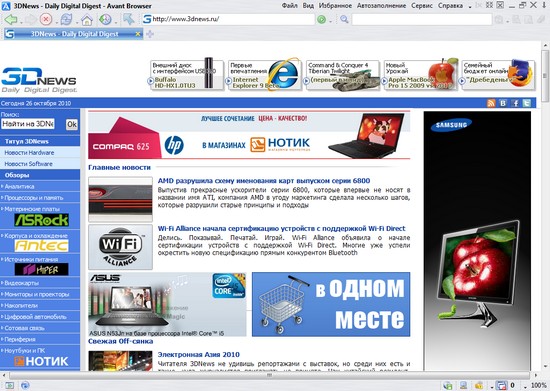Click the magnifier search icon in the toolbar

(344, 19)
